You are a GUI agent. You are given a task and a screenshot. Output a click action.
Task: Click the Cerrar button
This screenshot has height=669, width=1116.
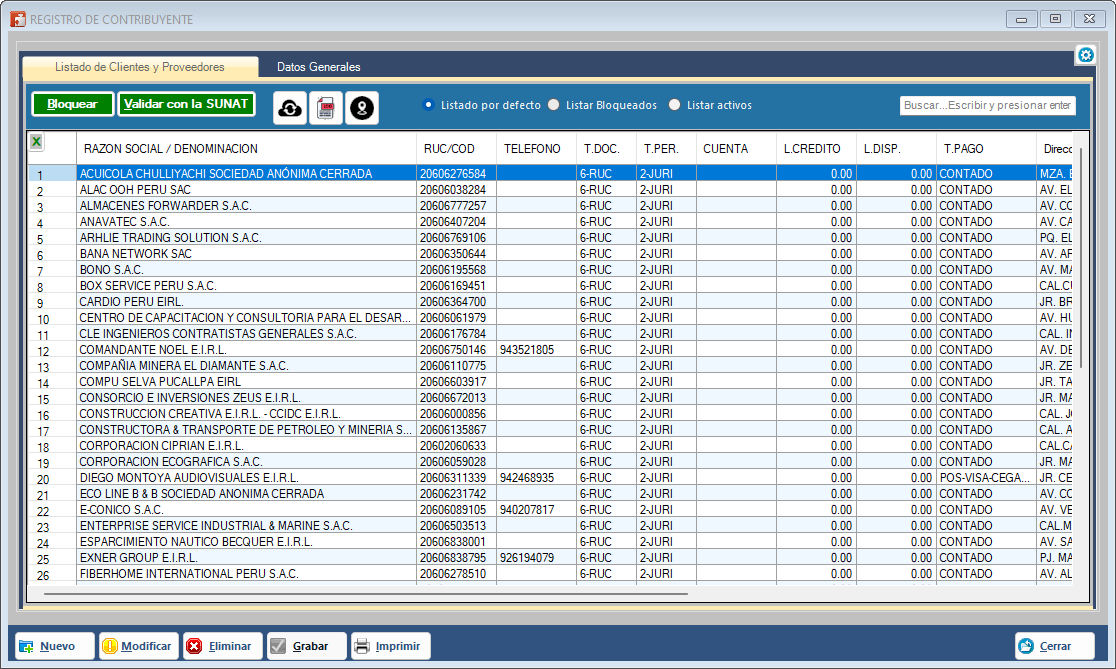click(x=1055, y=646)
